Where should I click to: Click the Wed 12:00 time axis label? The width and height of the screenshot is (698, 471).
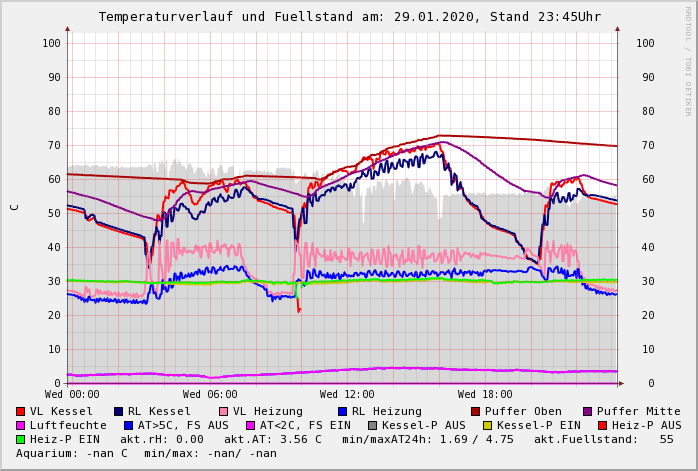pos(347,395)
